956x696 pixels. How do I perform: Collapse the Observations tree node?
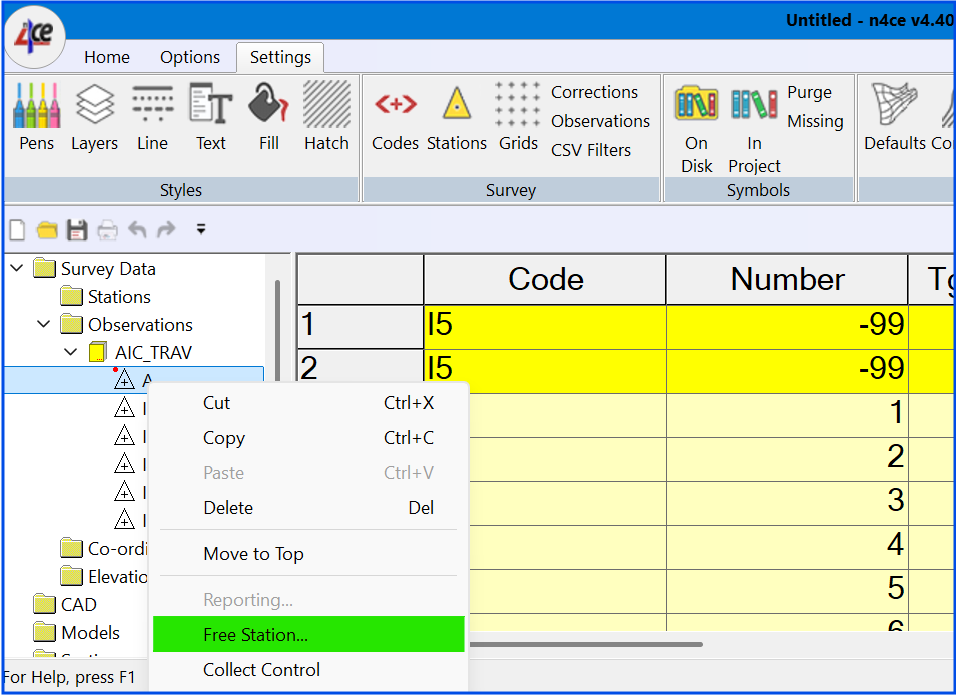44,324
